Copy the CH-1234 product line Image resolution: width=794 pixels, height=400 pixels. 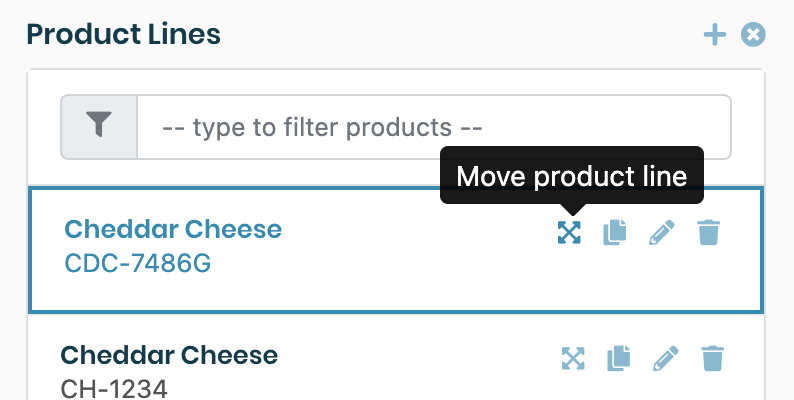(x=618, y=358)
